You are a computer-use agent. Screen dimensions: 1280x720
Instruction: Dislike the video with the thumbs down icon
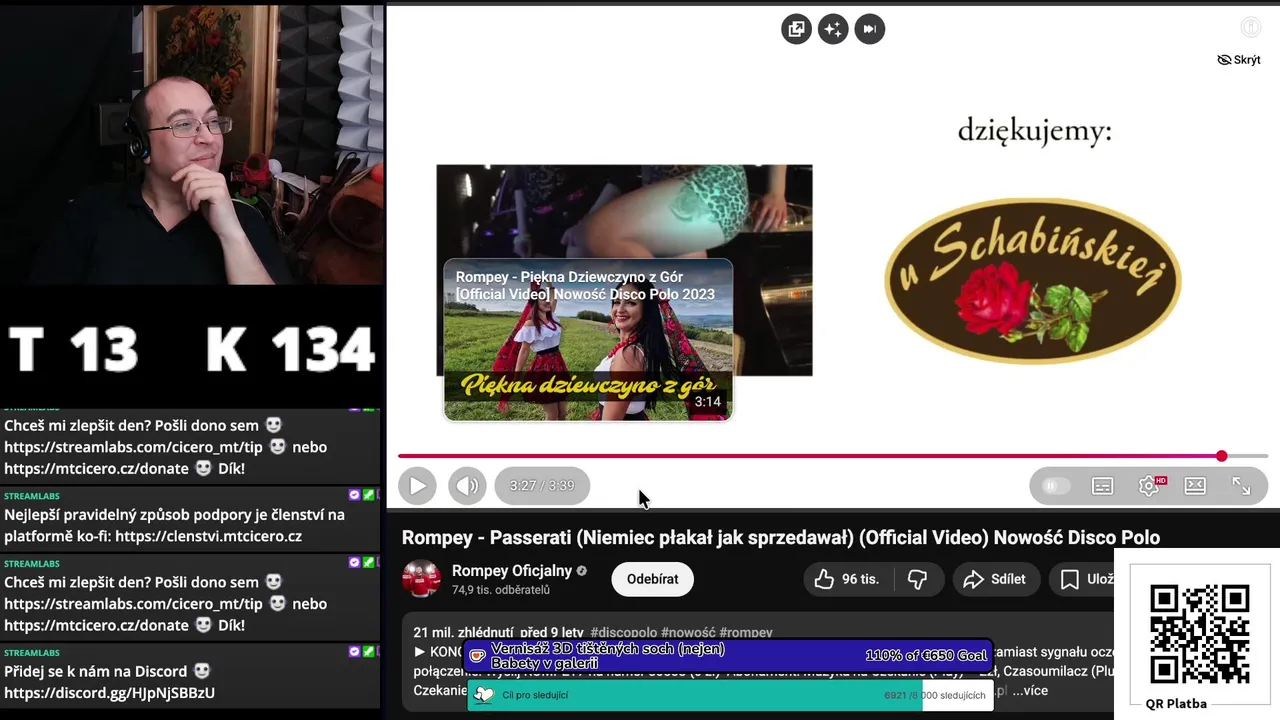tap(917, 579)
